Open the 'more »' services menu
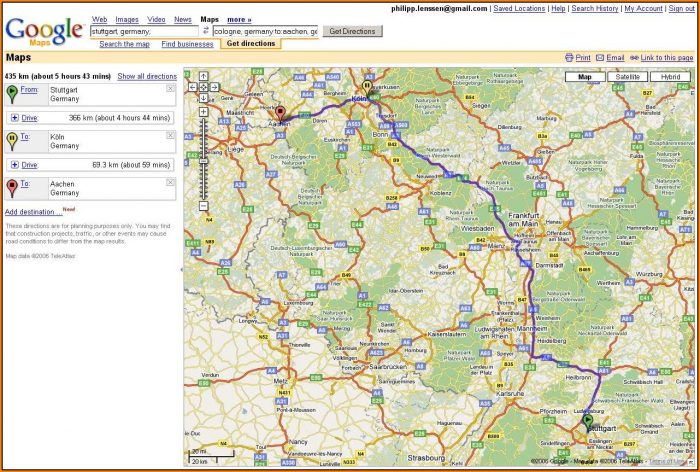This screenshot has width=700, height=472. [239, 19]
